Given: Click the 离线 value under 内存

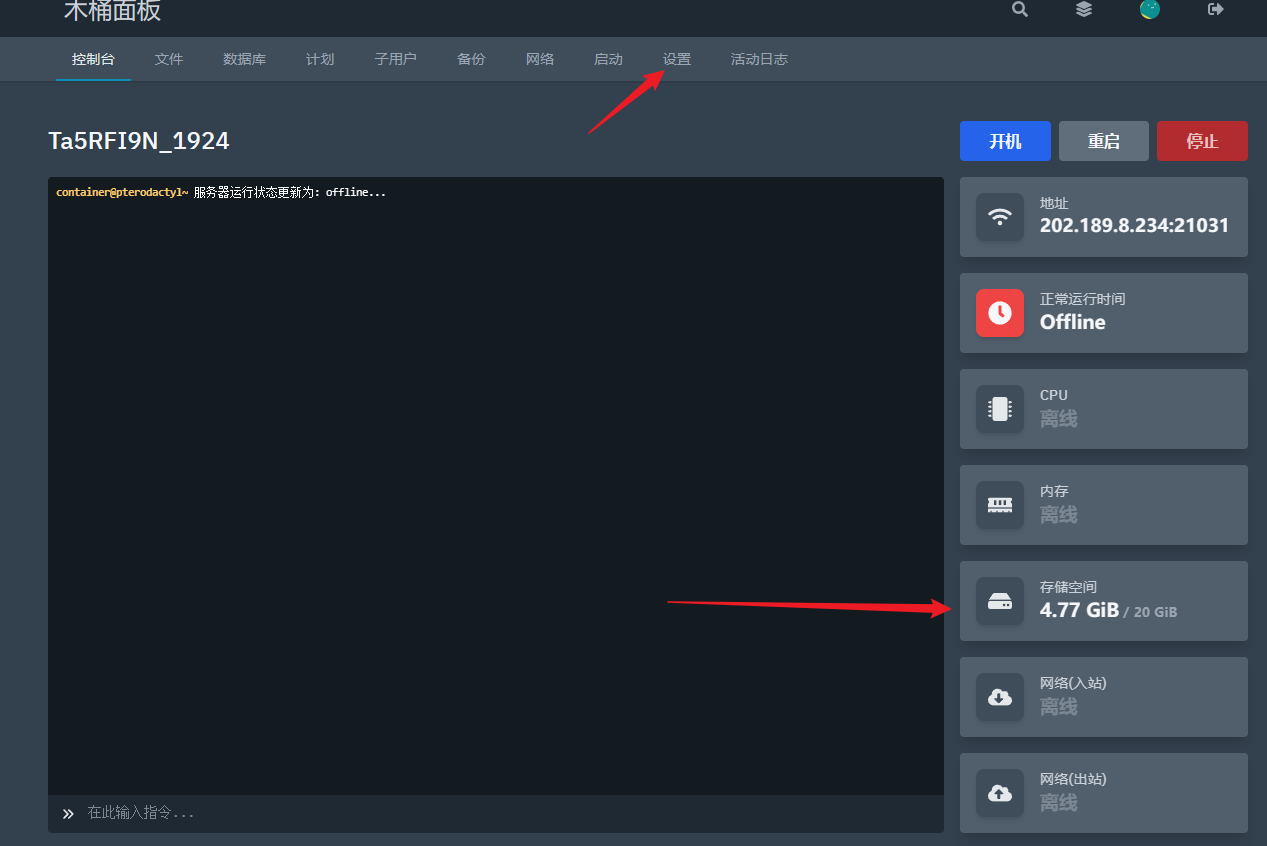Looking at the screenshot, I should tap(1058, 514).
